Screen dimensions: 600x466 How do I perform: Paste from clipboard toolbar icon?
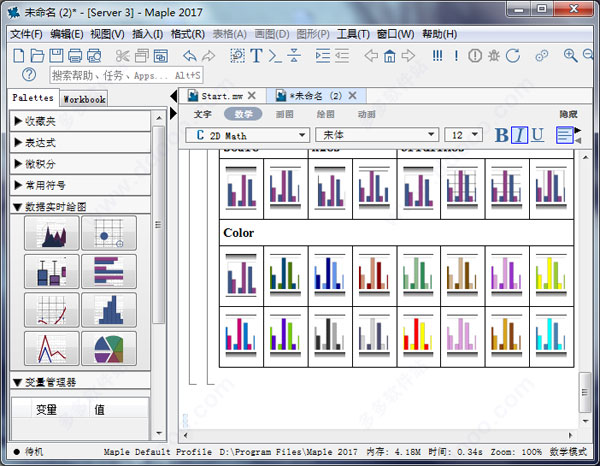[160, 56]
